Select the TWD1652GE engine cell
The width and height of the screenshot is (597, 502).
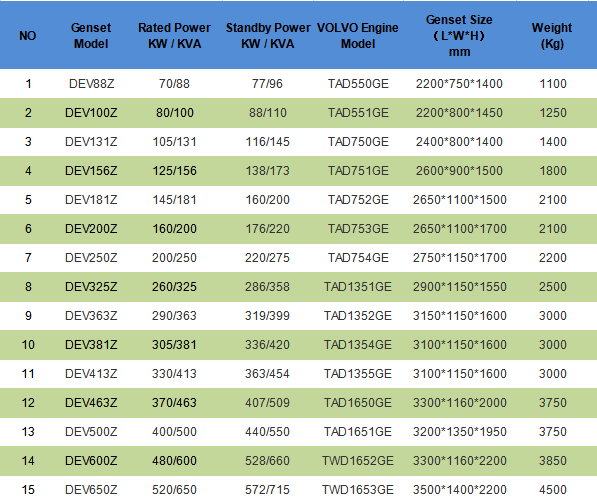click(358, 460)
